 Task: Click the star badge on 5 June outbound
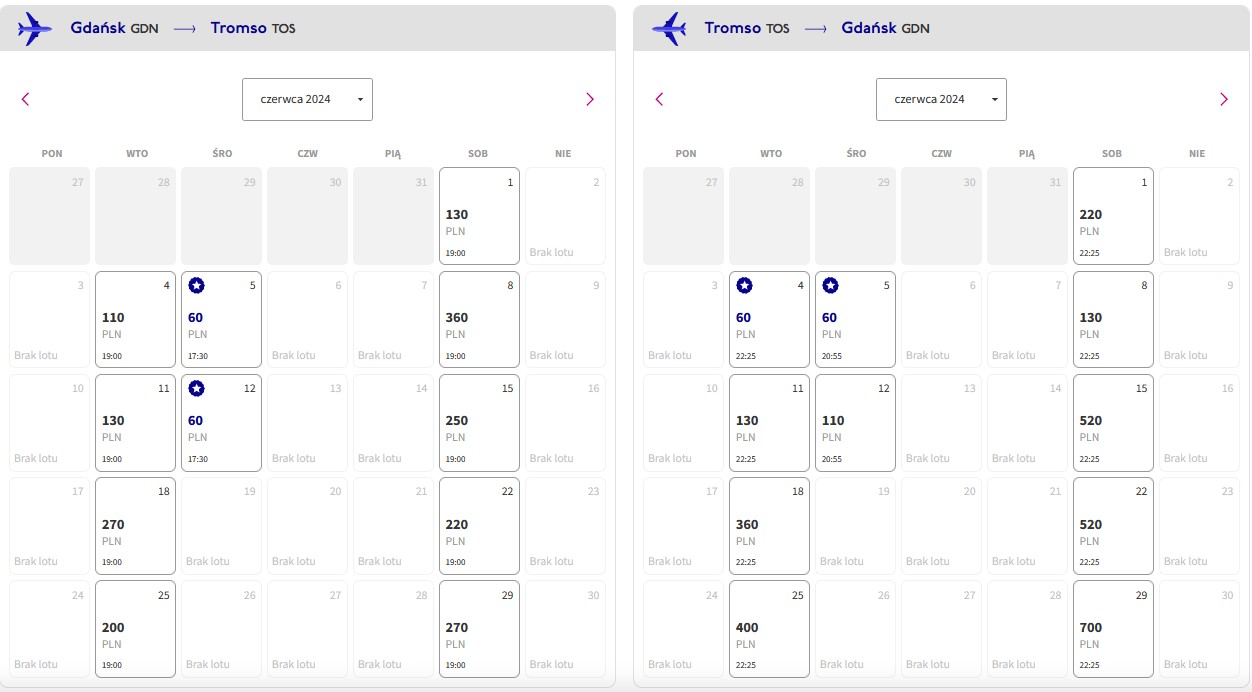[x=197, y=286]
